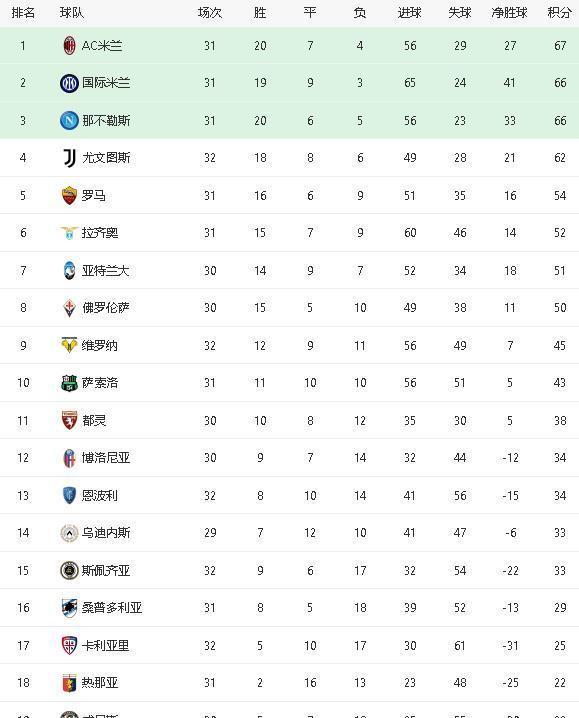Click the 乌迪内斯 team name
The image size is (579, 718).
coord(106,533)
